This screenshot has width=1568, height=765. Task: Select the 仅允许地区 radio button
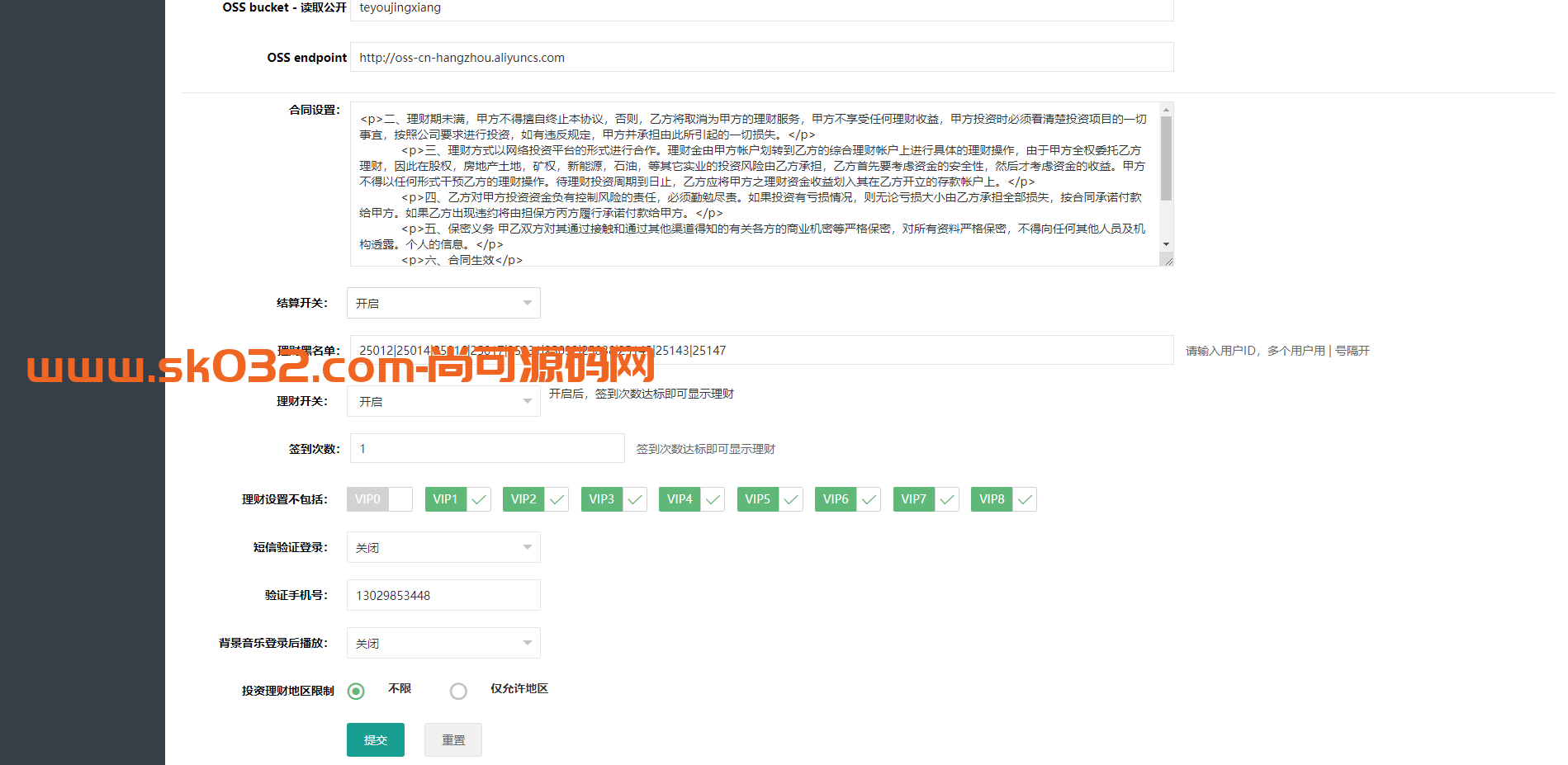(x=458, y=691)
